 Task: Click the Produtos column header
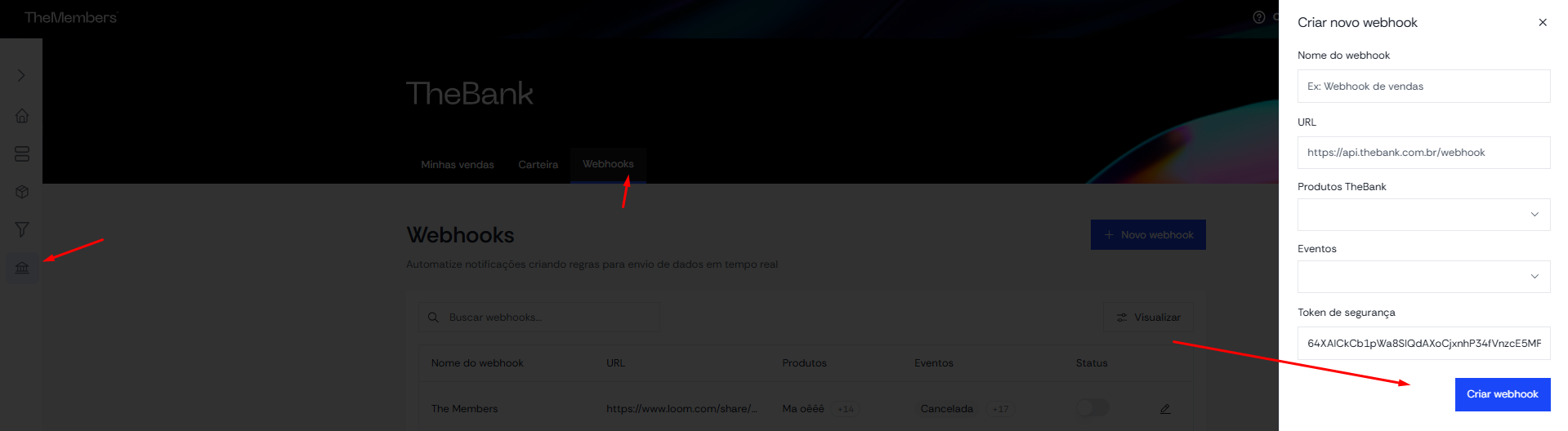click(804, 363)
